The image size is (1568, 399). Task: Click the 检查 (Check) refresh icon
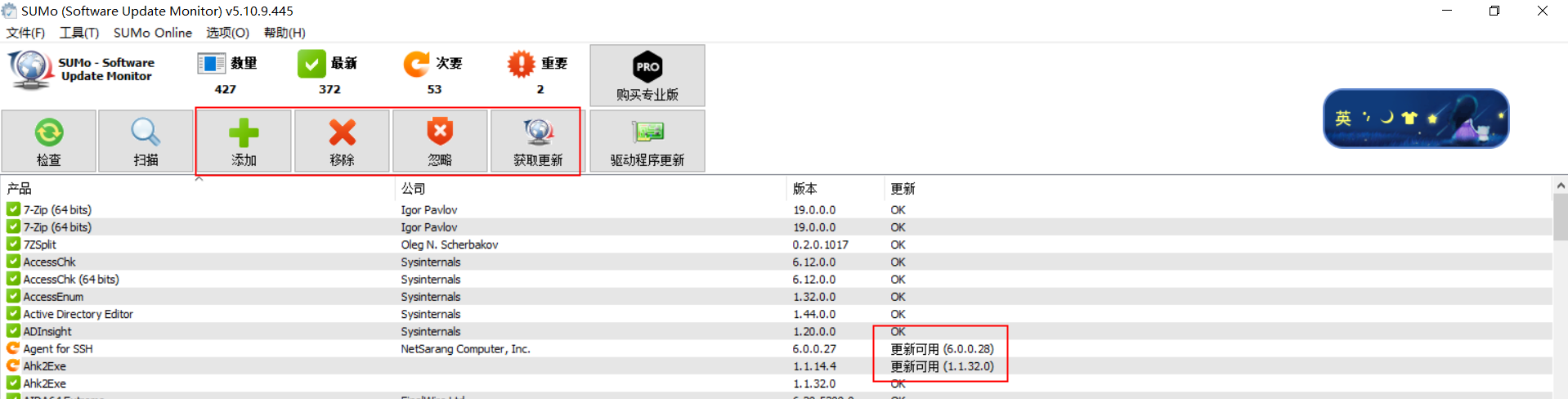pos(49,132)
